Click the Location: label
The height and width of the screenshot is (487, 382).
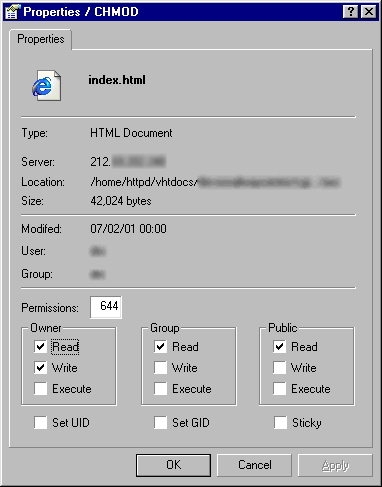point(43,182)
